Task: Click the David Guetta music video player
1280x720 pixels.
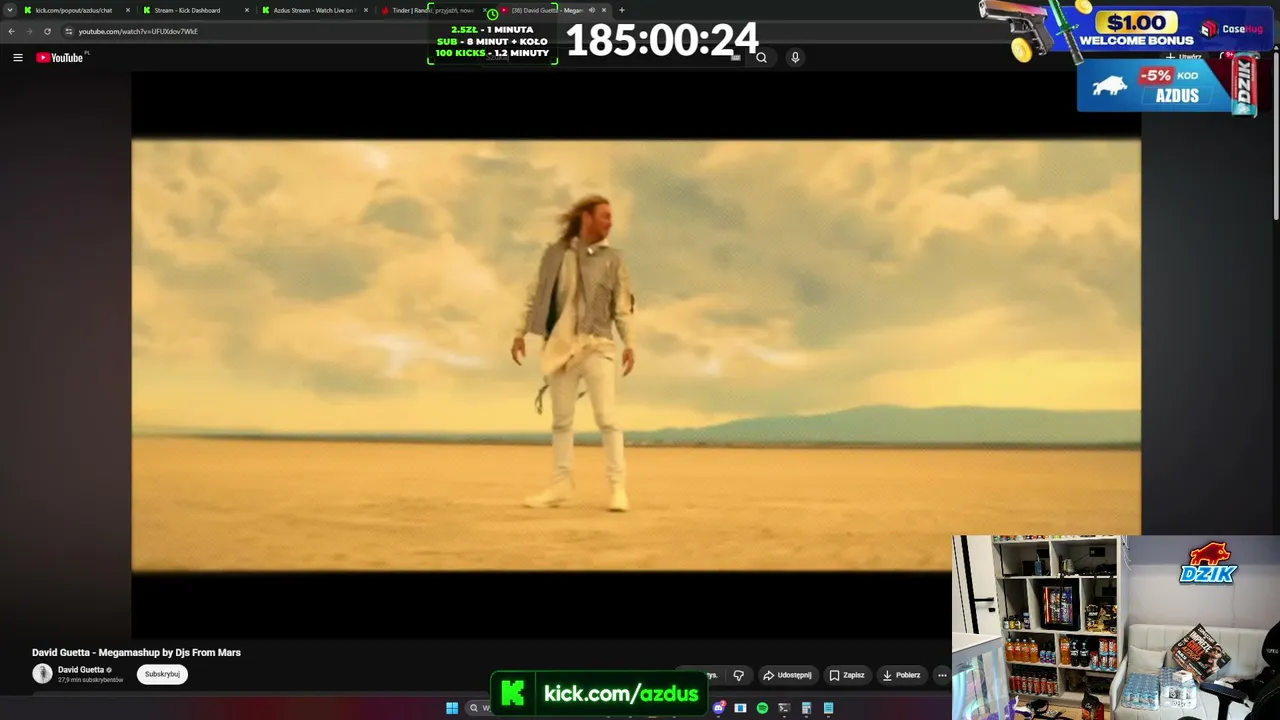Action: tap(636, 355)
